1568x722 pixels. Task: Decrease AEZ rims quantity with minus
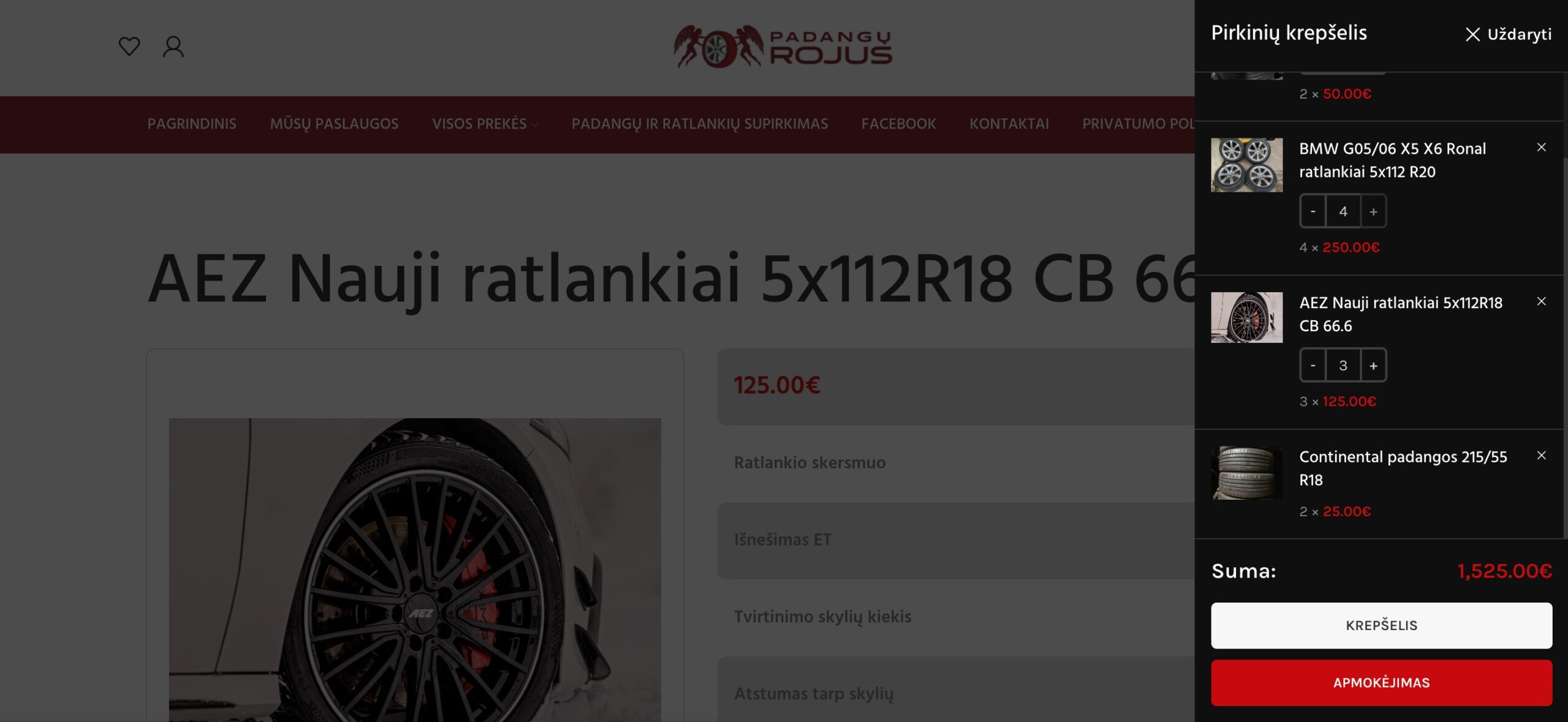(x=1313, y=366)
